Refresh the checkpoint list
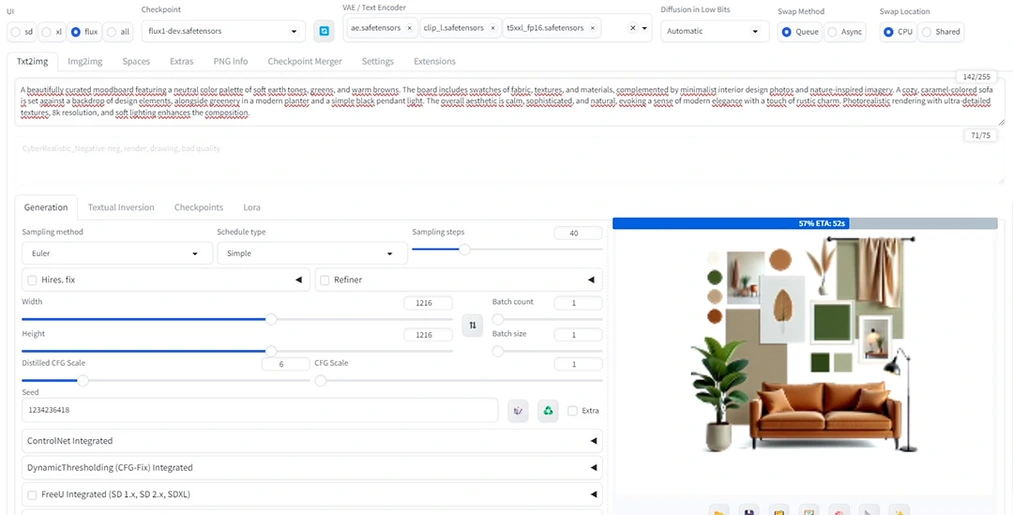This screenshot has width=1013, height=515. click(x=324, y=31)
